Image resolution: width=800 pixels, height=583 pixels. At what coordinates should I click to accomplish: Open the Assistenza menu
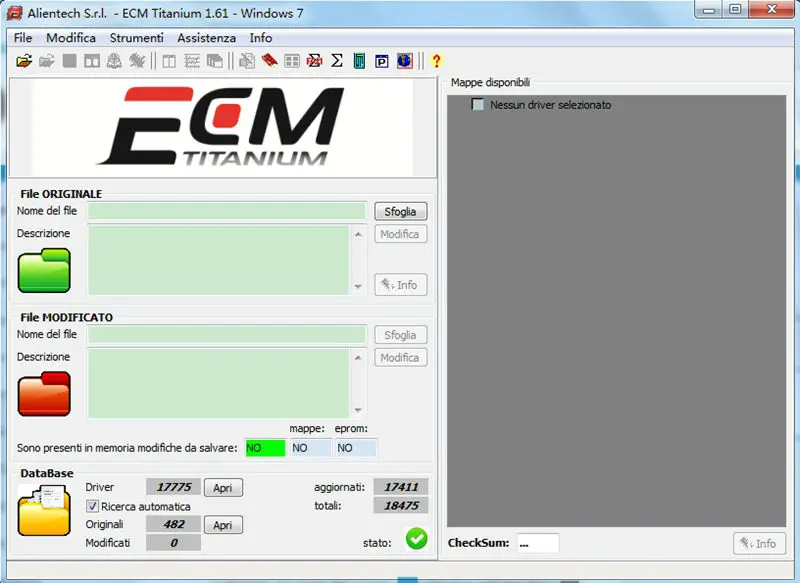(x=207, y=38)
